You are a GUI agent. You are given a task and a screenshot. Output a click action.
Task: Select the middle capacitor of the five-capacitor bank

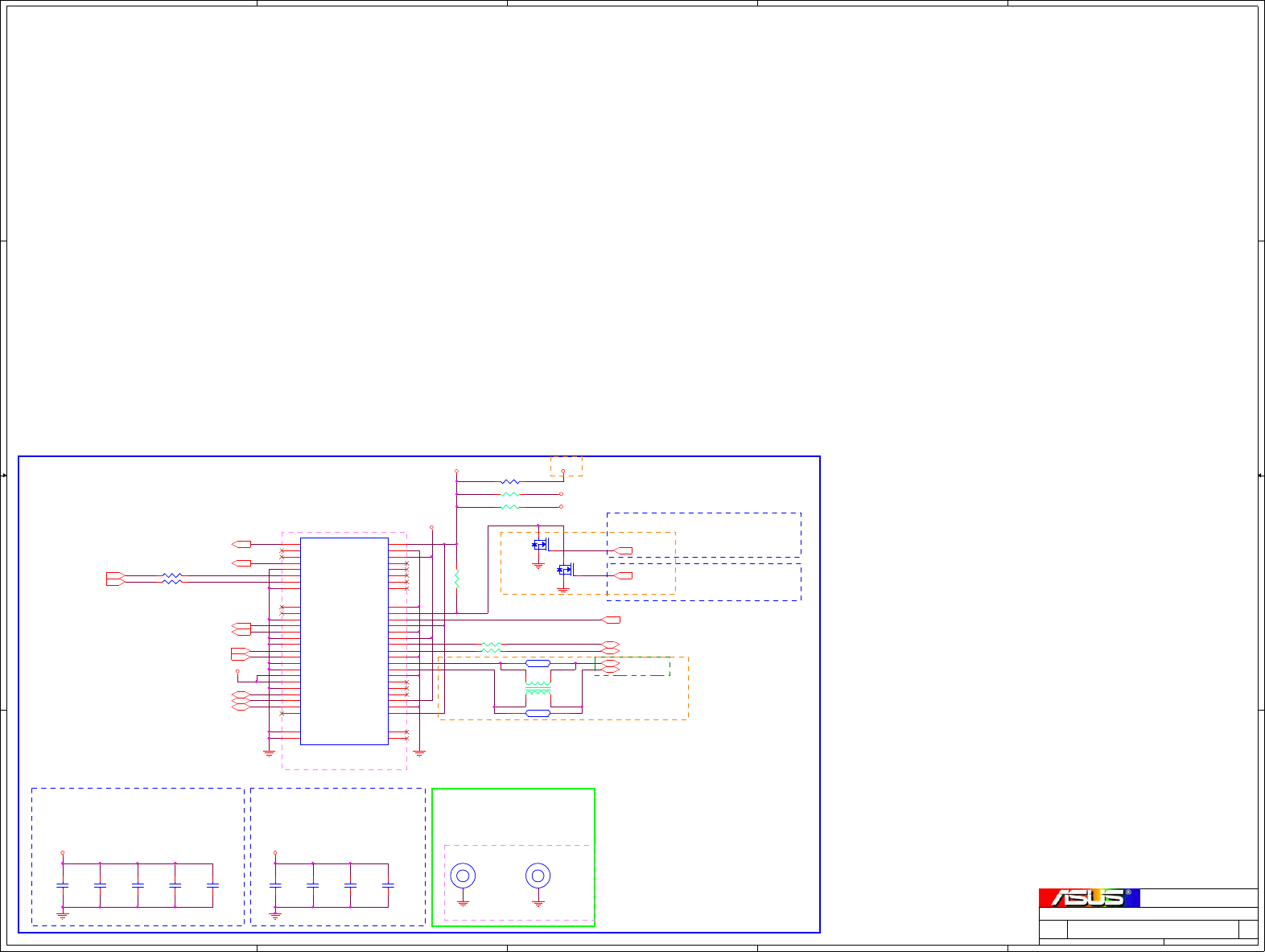(138, 885)
